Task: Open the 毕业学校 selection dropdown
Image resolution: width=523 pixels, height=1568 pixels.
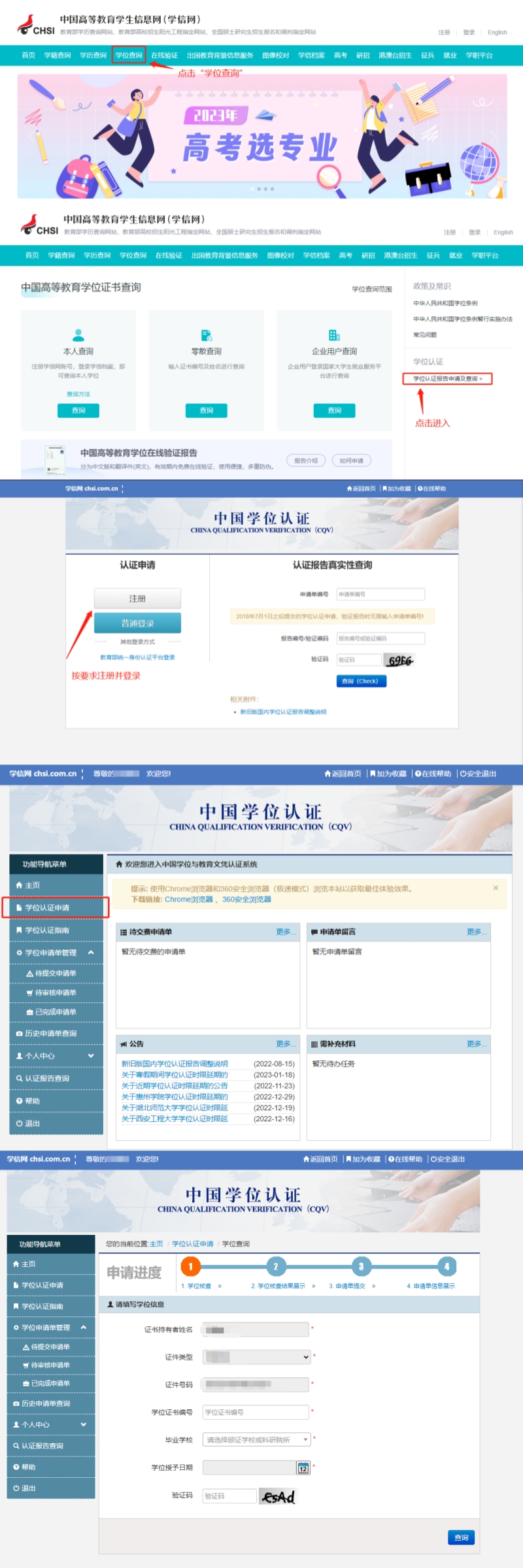Action: [x=257, y=1439]
